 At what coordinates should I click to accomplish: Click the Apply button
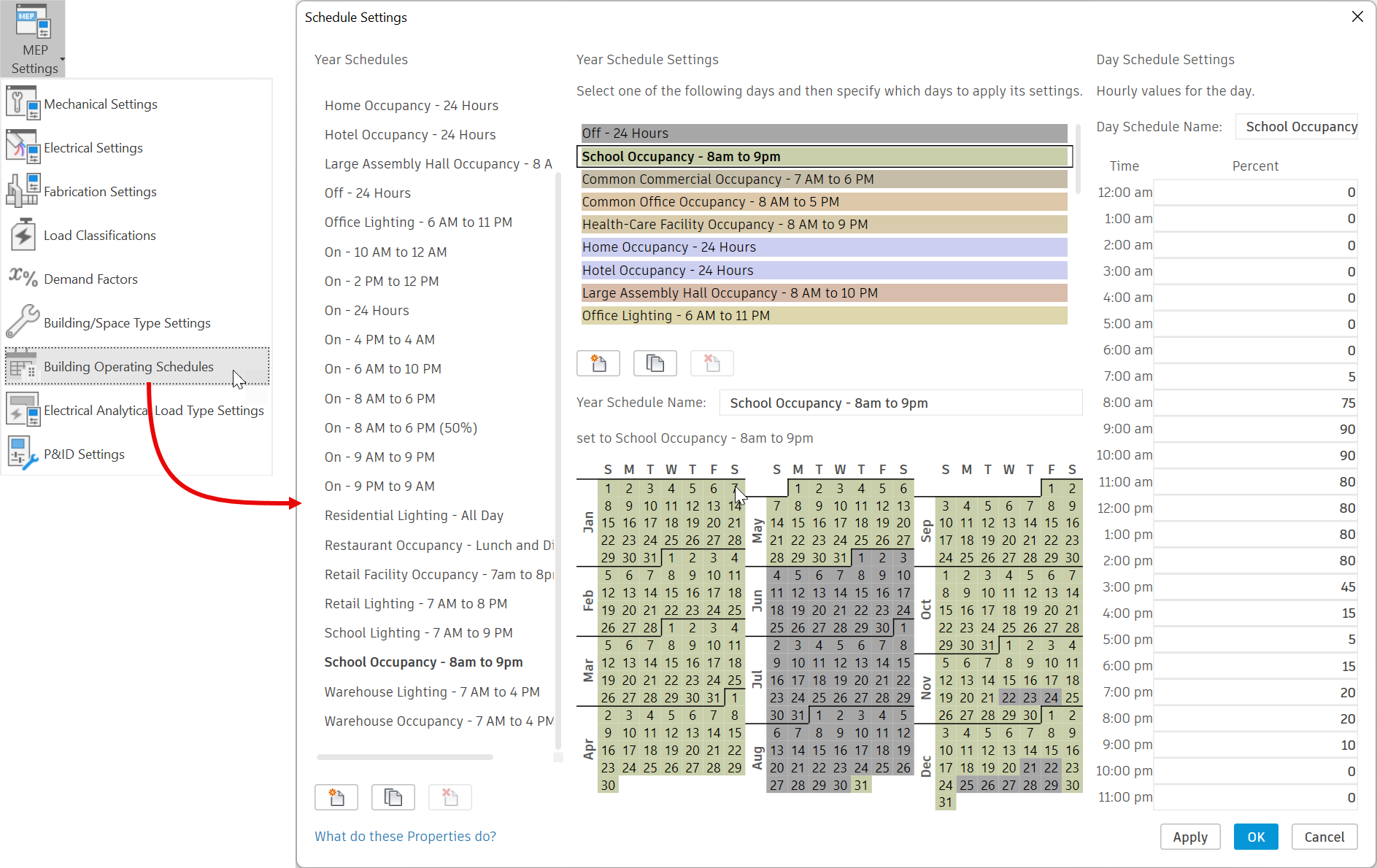tap(1190, 837)
